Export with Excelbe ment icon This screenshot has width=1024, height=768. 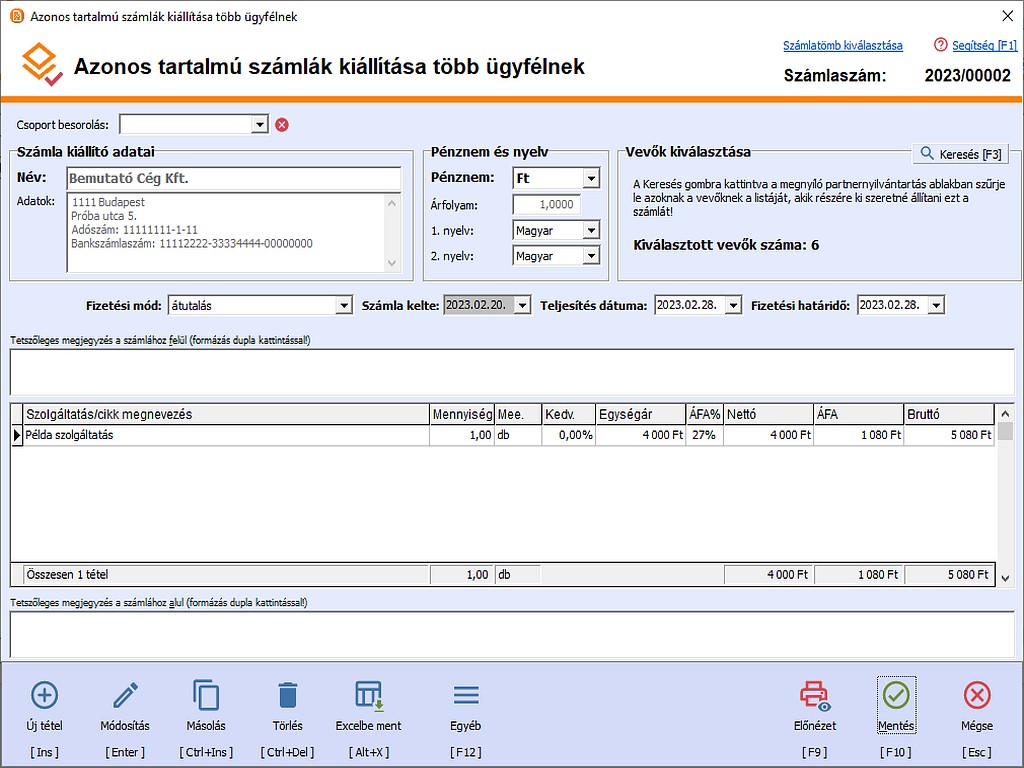368,695
